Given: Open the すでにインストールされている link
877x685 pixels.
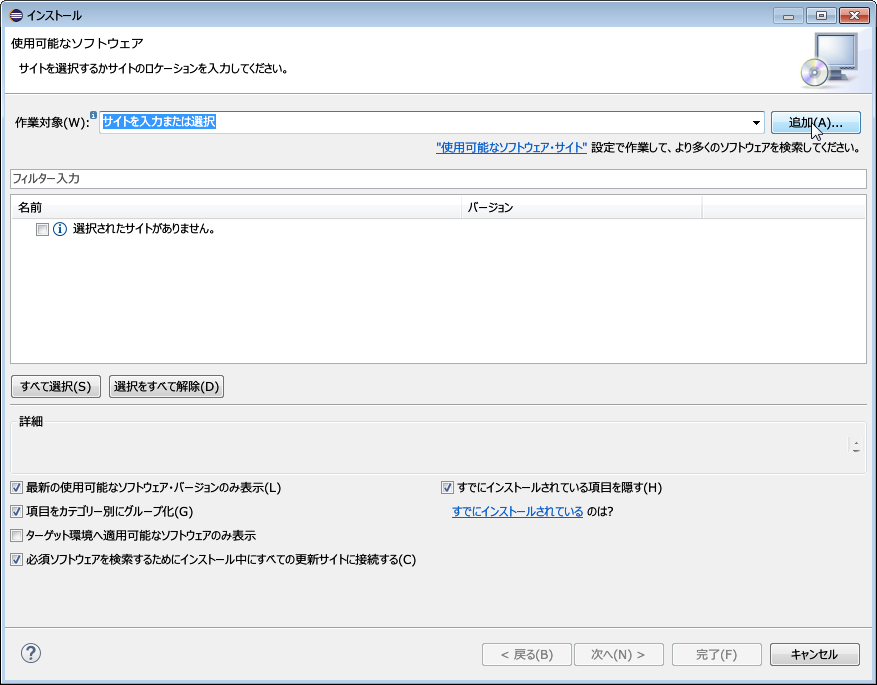Looking at the screenshot, I should pos(517,512).
